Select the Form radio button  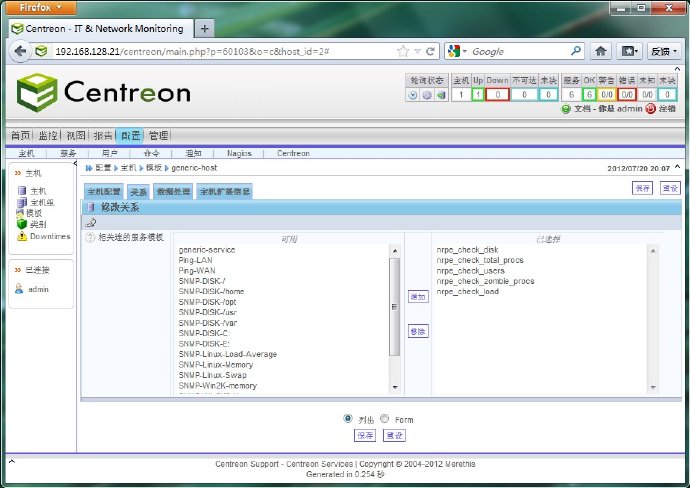[x=385, y=418]
